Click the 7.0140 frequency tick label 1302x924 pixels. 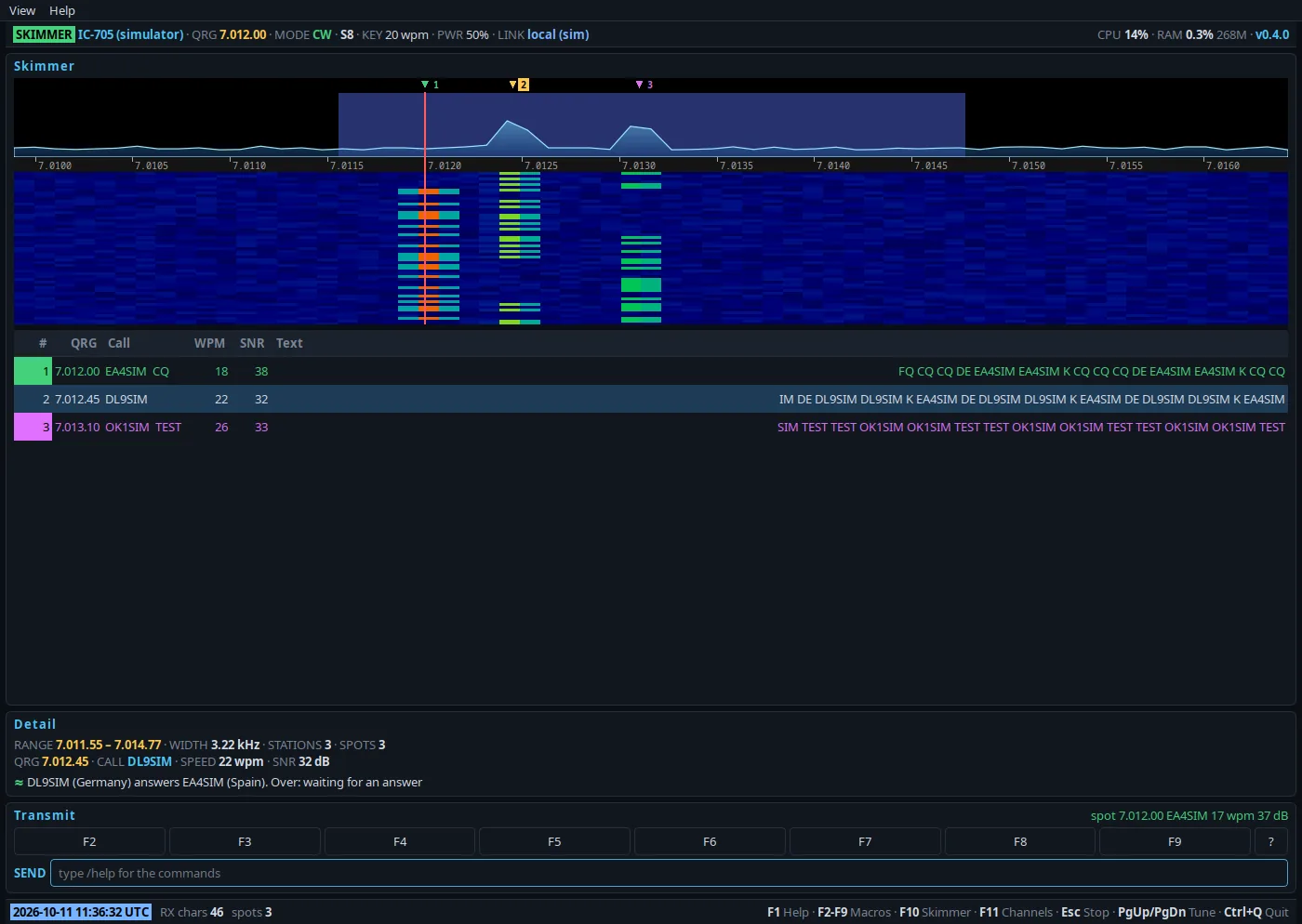833,165
